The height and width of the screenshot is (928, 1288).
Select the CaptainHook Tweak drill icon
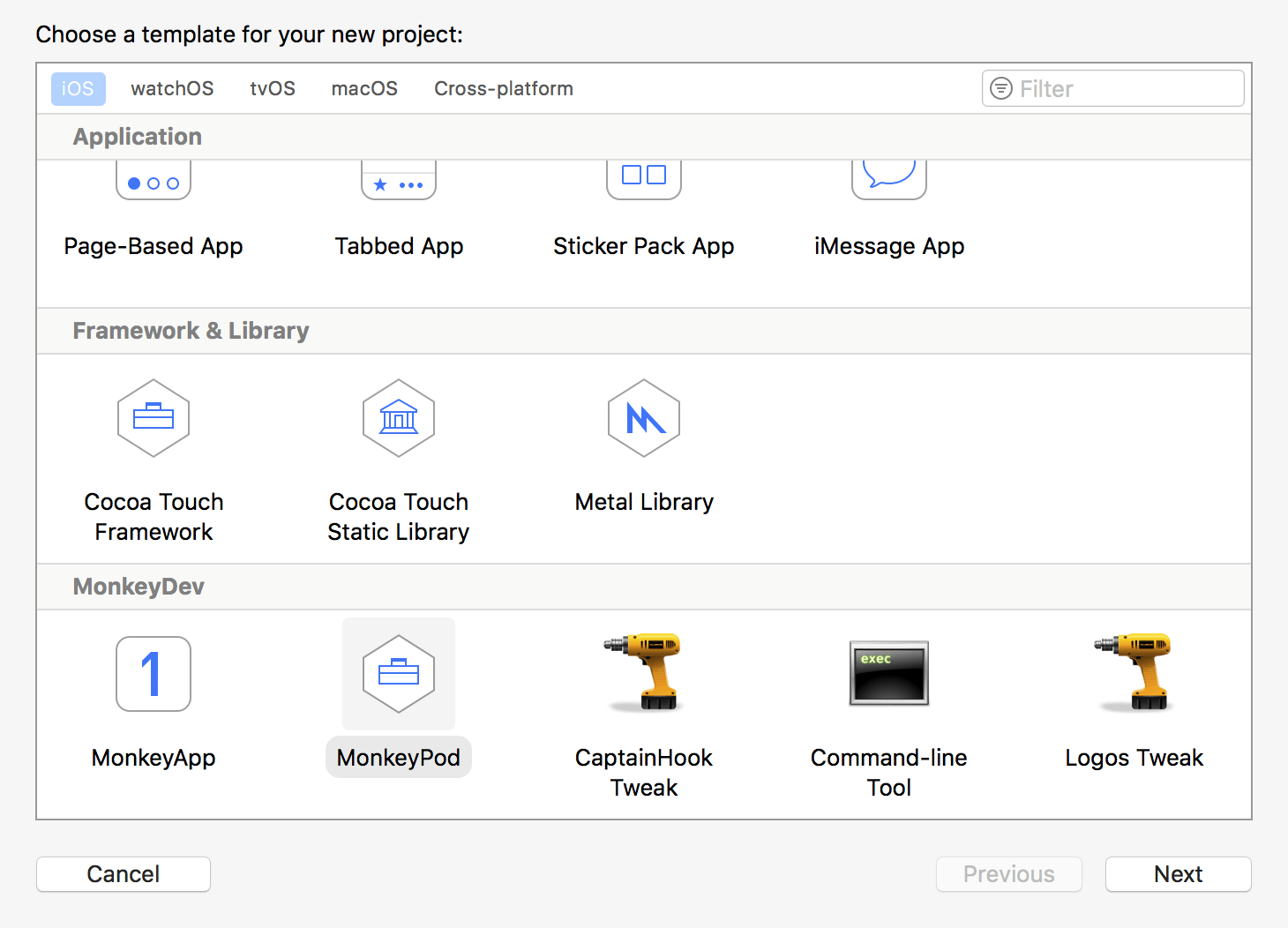[644, 672]
